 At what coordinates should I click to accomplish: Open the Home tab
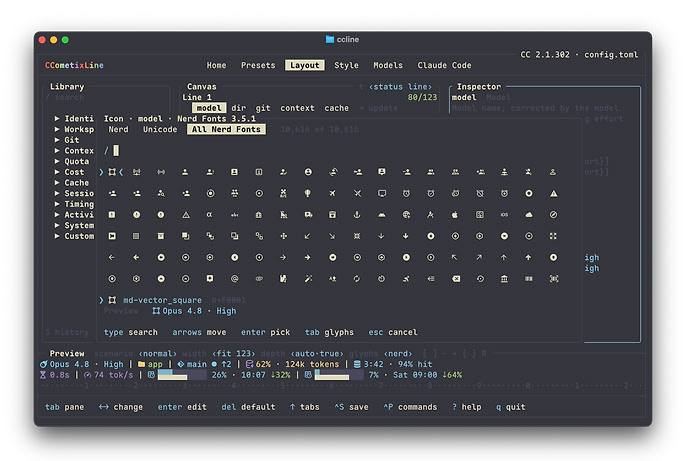click(216, 65)
